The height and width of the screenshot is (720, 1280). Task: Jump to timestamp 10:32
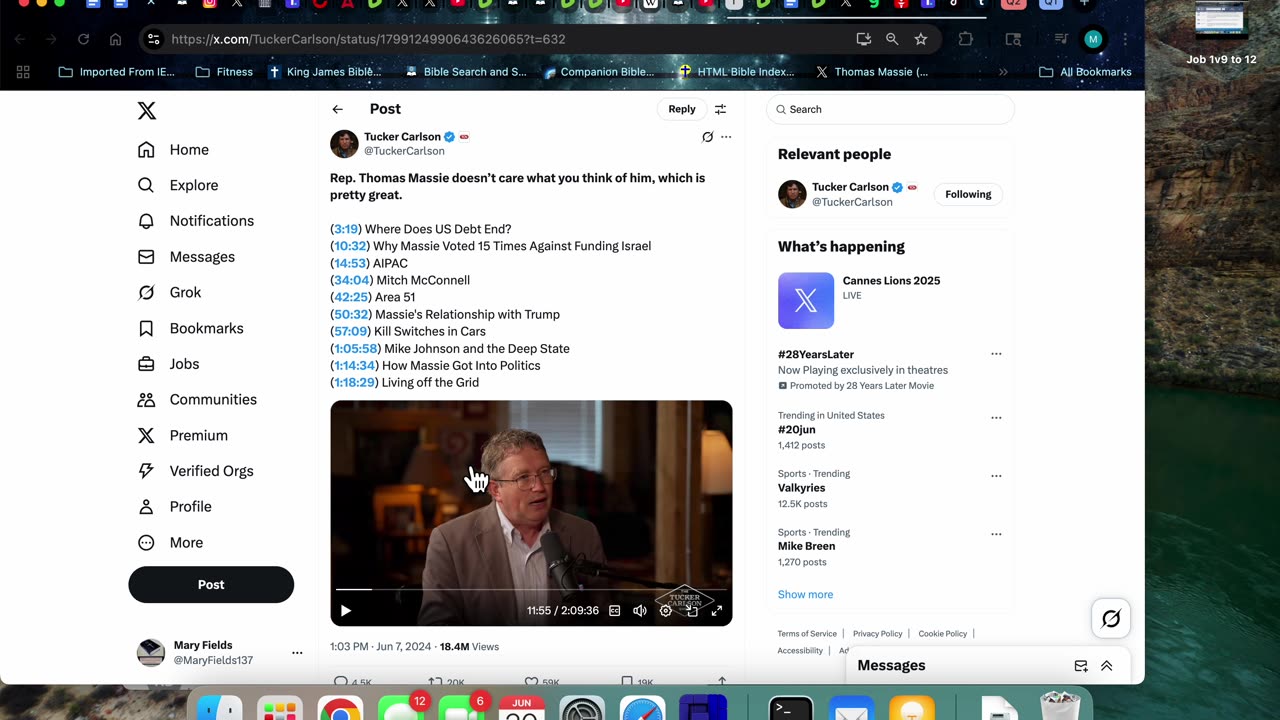tap(350, 246)
